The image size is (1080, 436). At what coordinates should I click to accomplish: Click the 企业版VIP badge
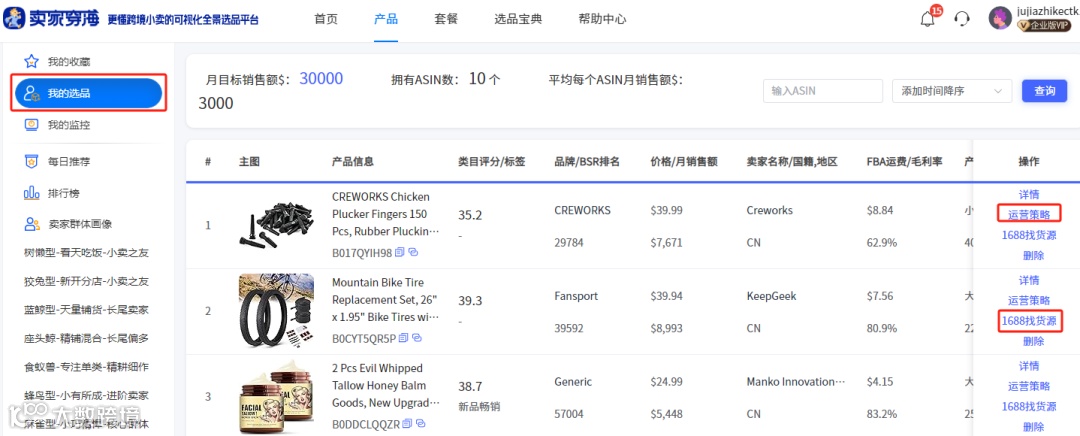(1043, 25)
